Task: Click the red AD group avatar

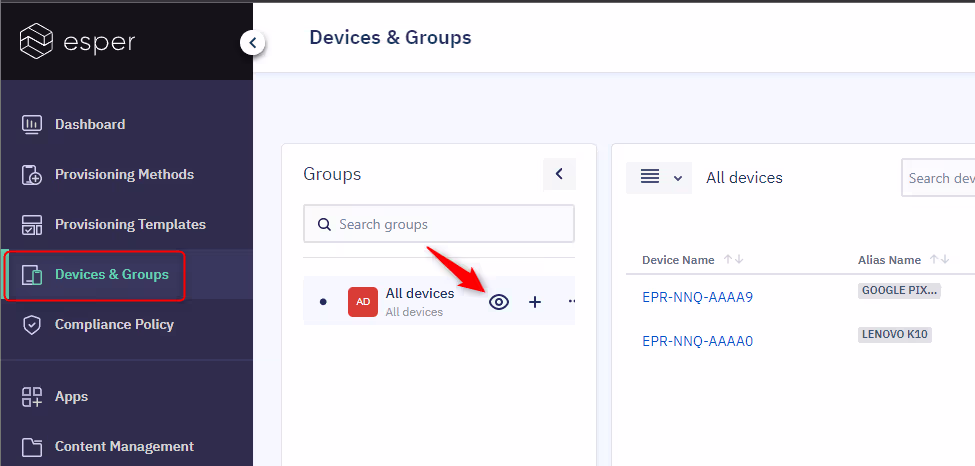Action: (x=363, y=302)
